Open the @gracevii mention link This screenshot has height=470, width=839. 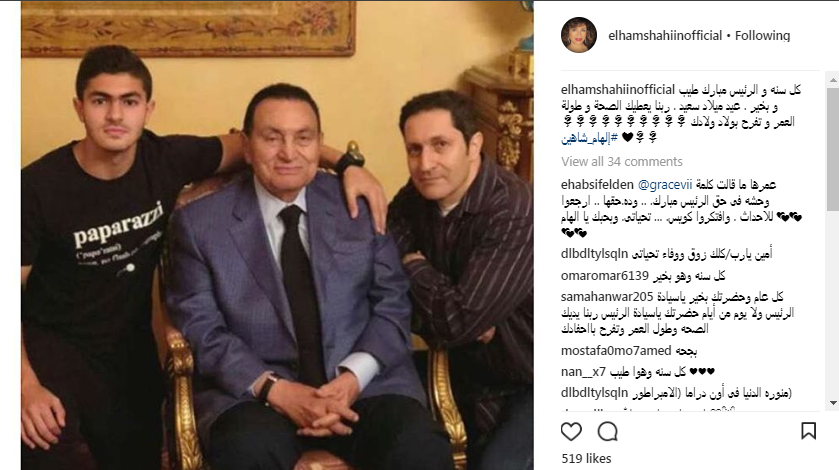665,185
